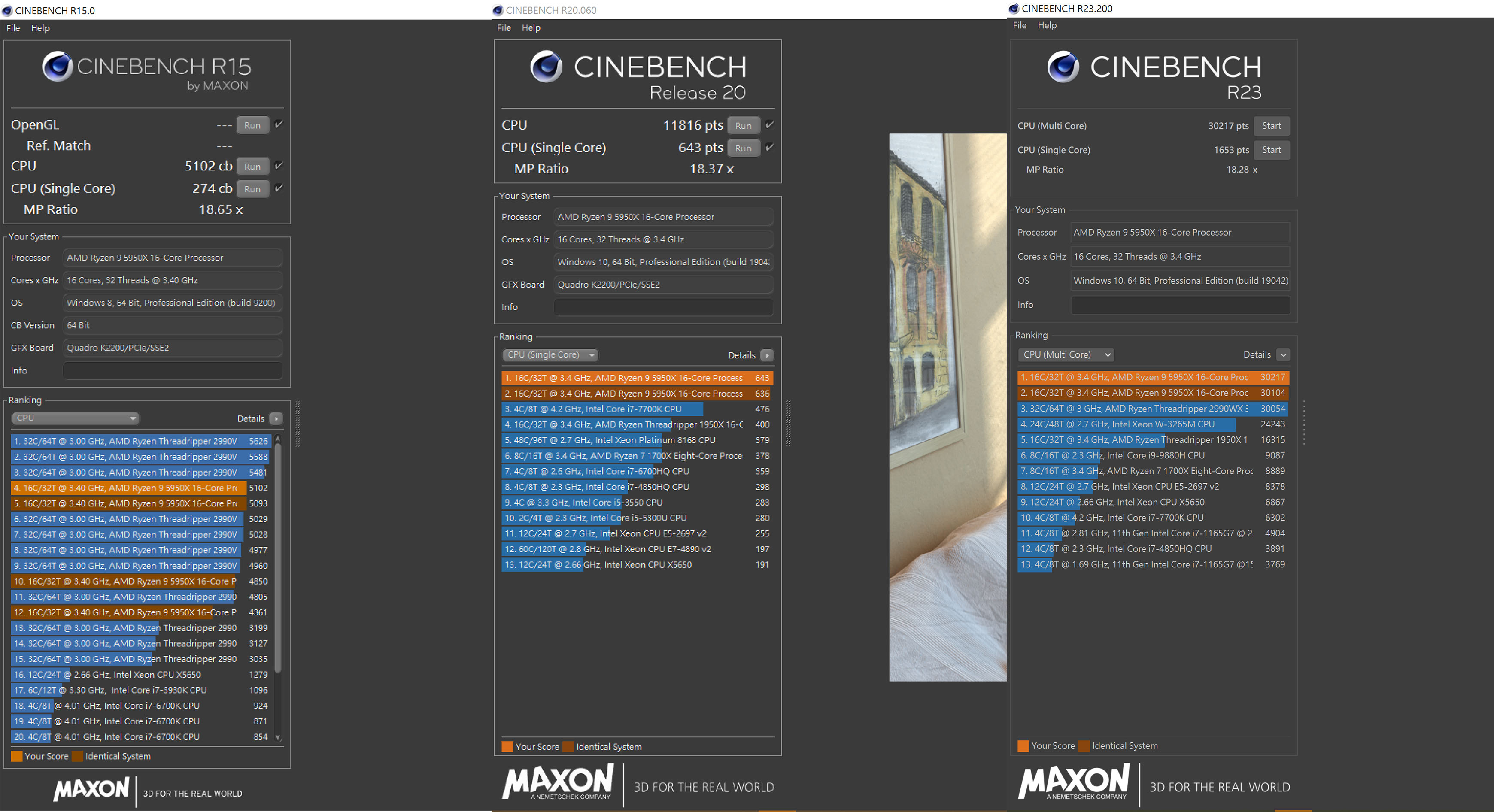The height and width of the screenshot is (812, 1494).
Task: Click the R23 Info input field
Action: pyautogui.click(x=1180, y=305)
